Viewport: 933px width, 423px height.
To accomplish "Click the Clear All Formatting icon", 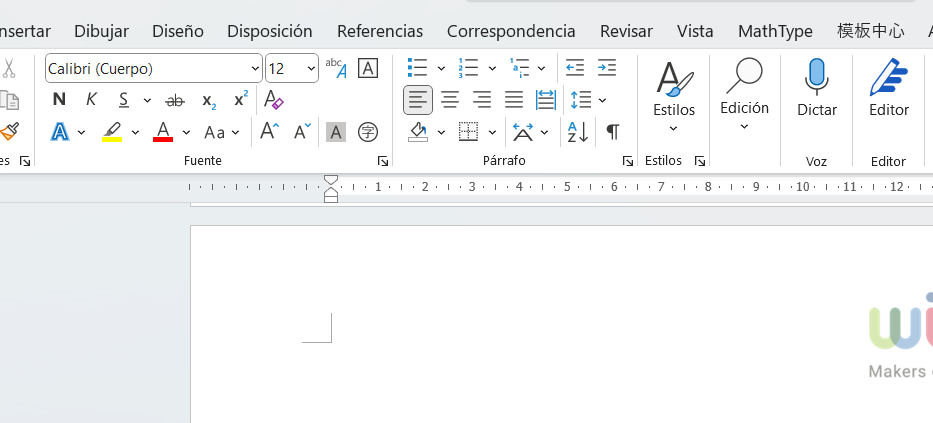I will pyautogui.click(x=273, y=100).
